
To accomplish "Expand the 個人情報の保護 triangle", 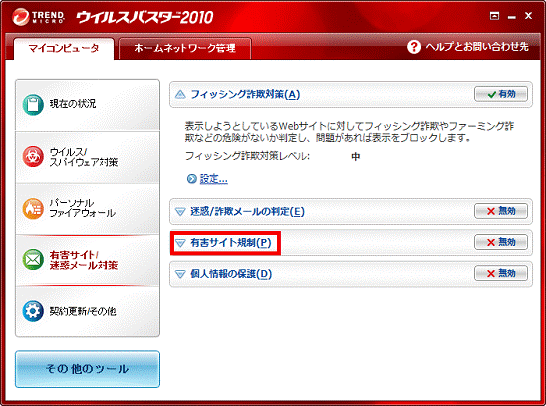I will [180, 274].
